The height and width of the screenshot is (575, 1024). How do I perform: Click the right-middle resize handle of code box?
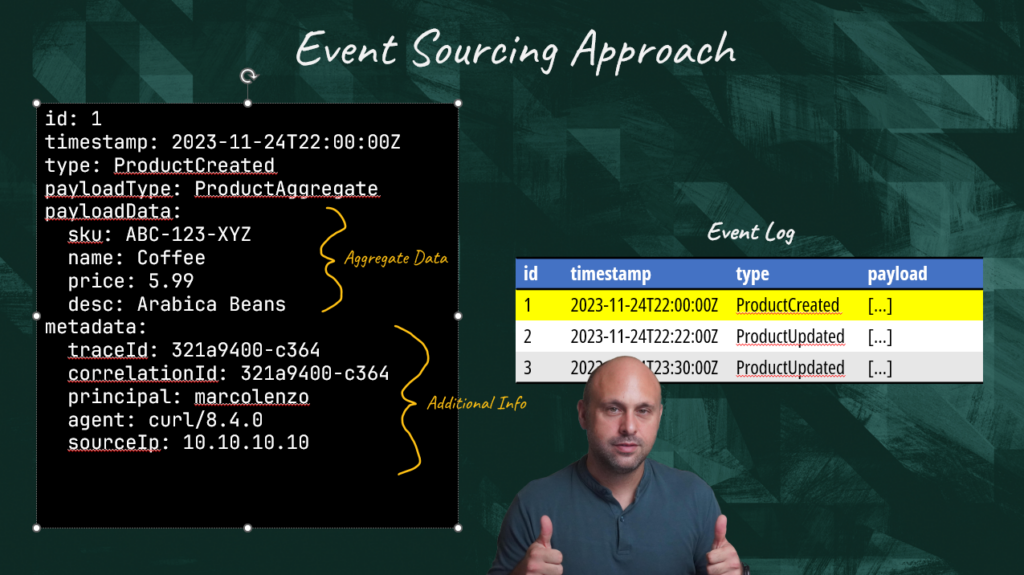[458, 316]
